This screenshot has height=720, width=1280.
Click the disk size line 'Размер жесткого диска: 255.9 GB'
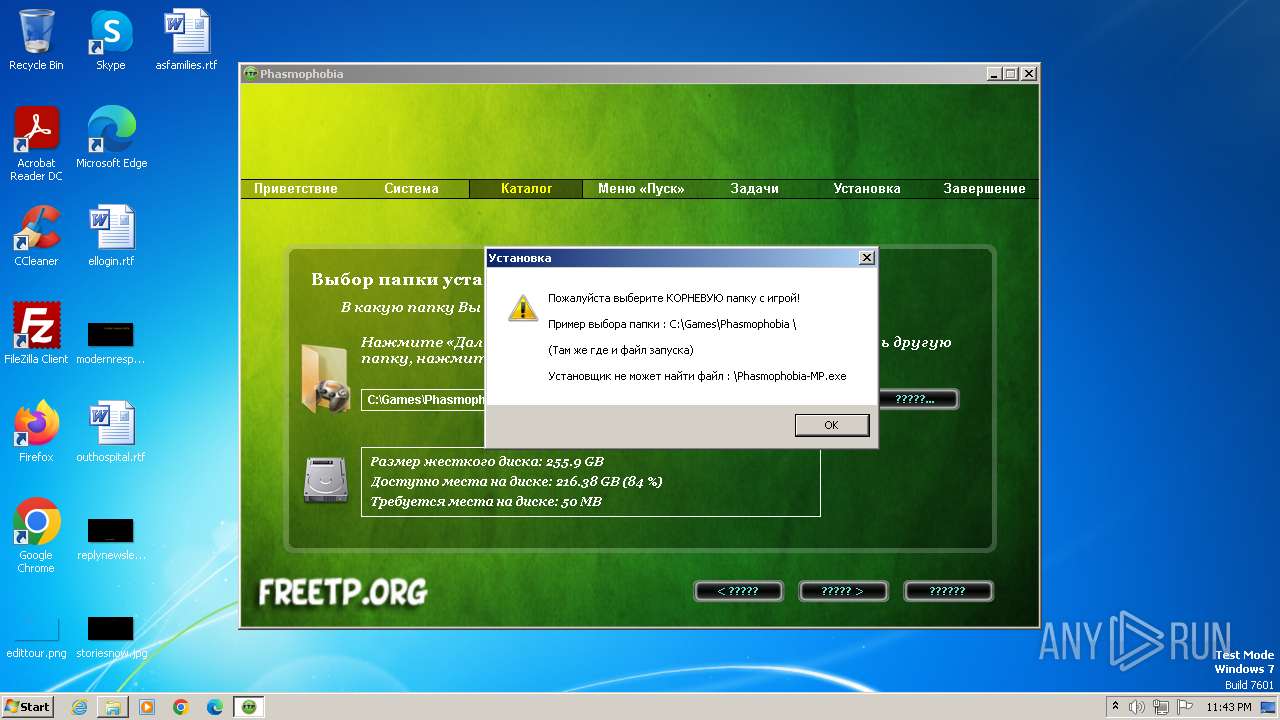(487, 462)
